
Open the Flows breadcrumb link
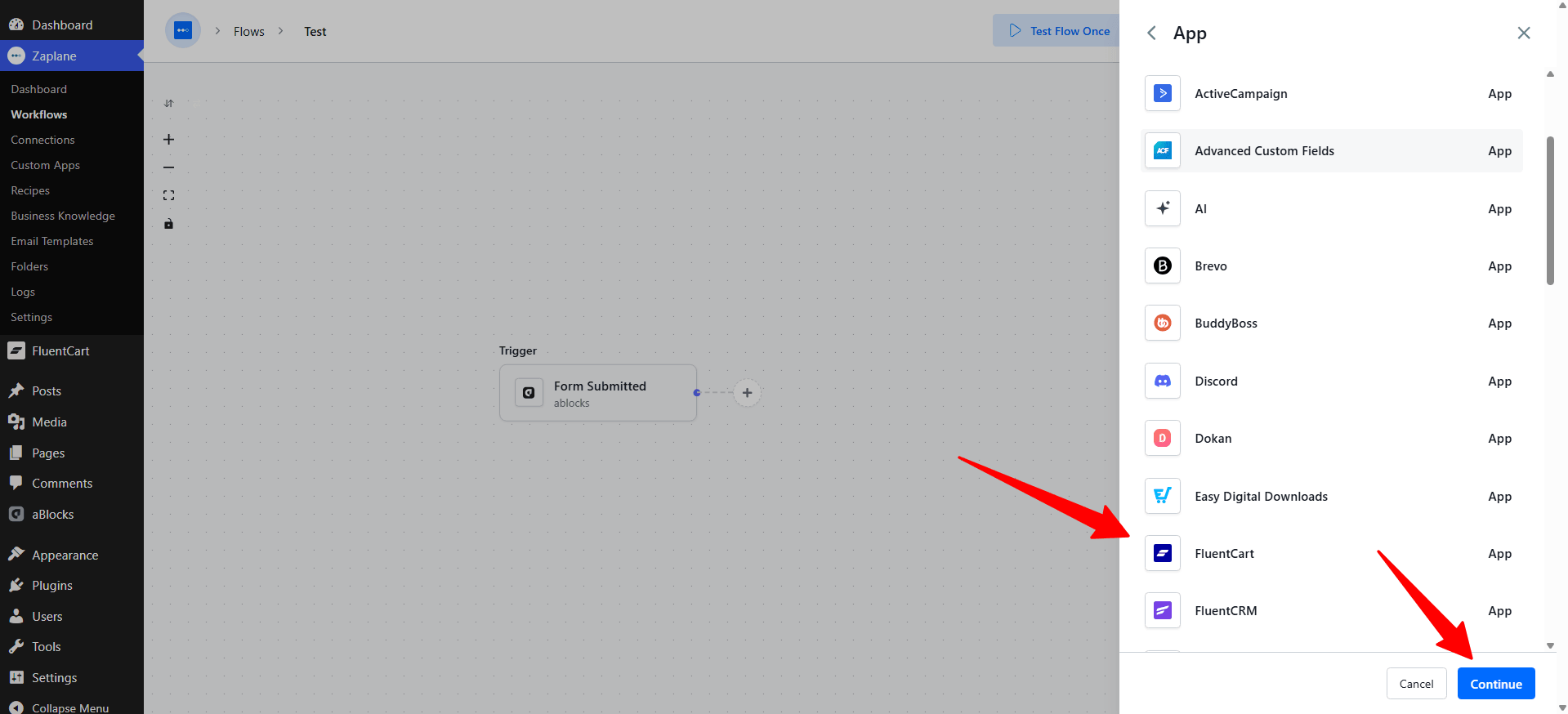click(248, 31)
